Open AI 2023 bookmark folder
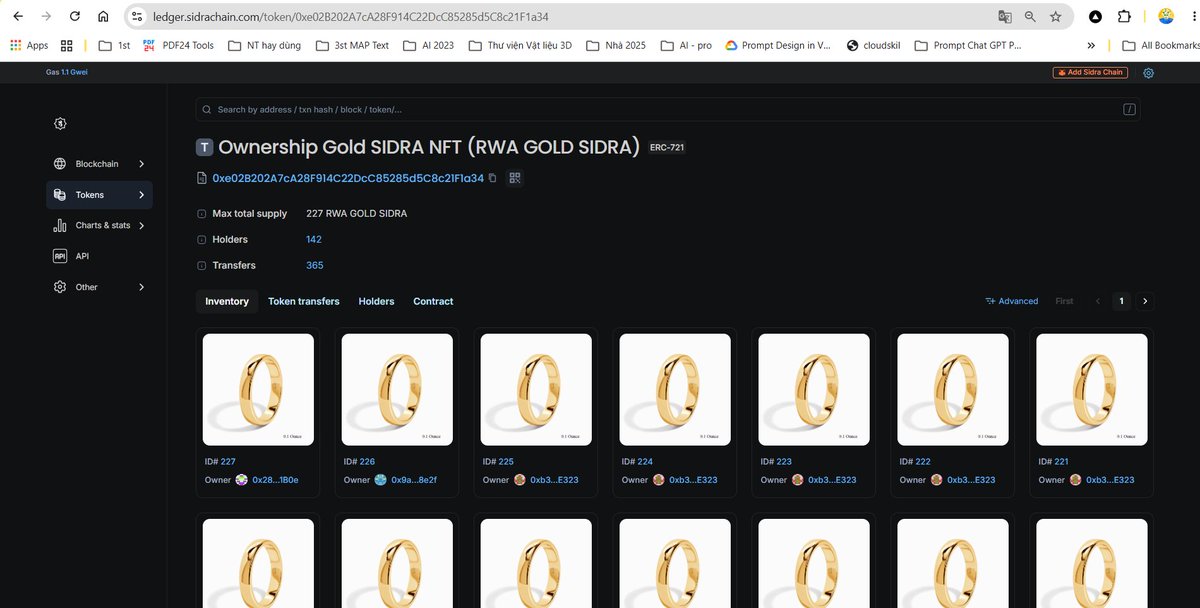Image resolution: width=1200 pixels, height=608 pixels. [x=429, y=45]
